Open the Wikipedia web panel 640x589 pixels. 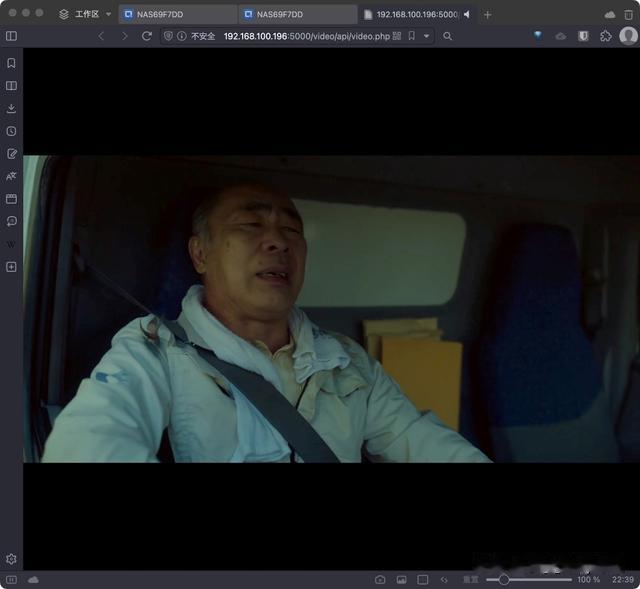click(x=11, y=244)
